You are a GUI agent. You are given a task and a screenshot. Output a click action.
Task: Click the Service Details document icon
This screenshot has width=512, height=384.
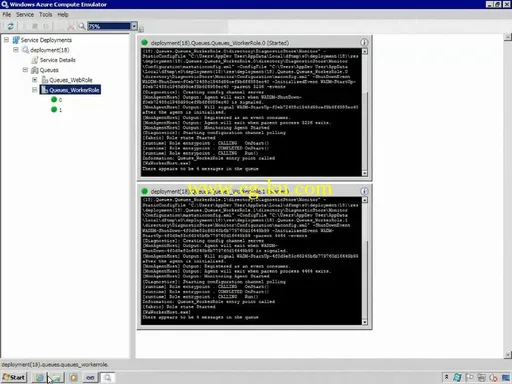click(35, 60)
